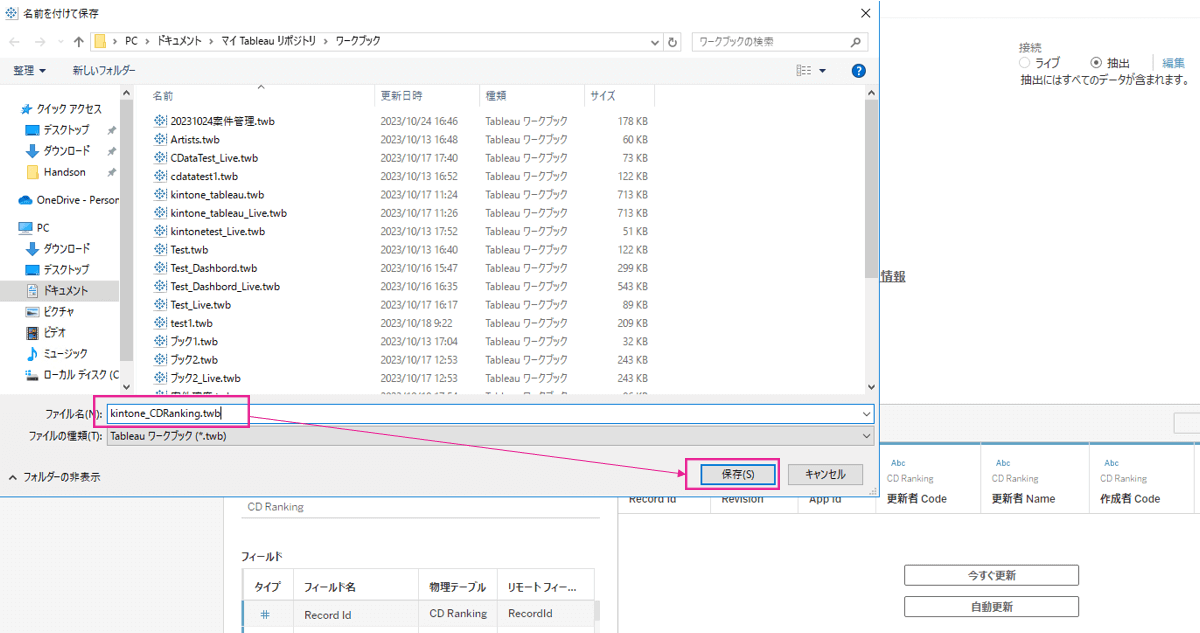The height and width of the screenshot is (633, 1200).
Task: Go up one folder level arrow
Action: [x=79, y=42]
